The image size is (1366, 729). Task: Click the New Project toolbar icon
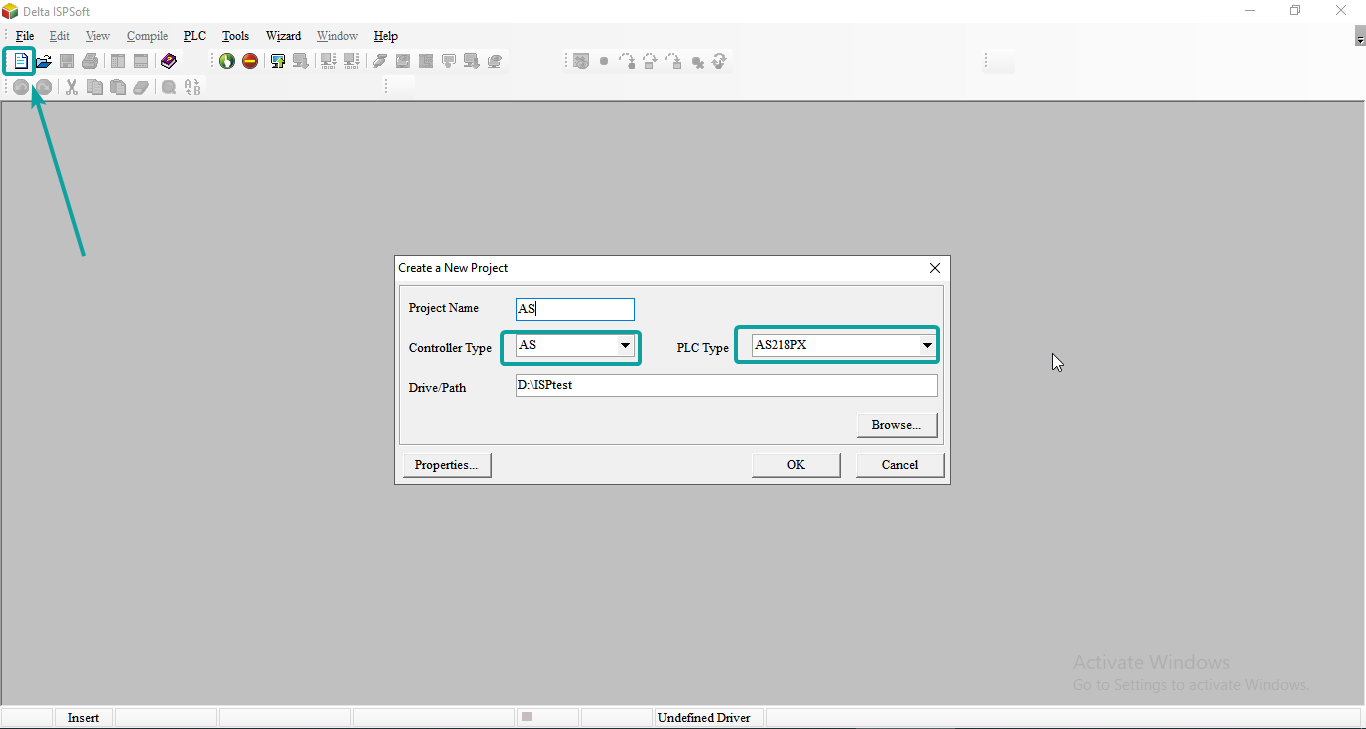click(20, 61)
